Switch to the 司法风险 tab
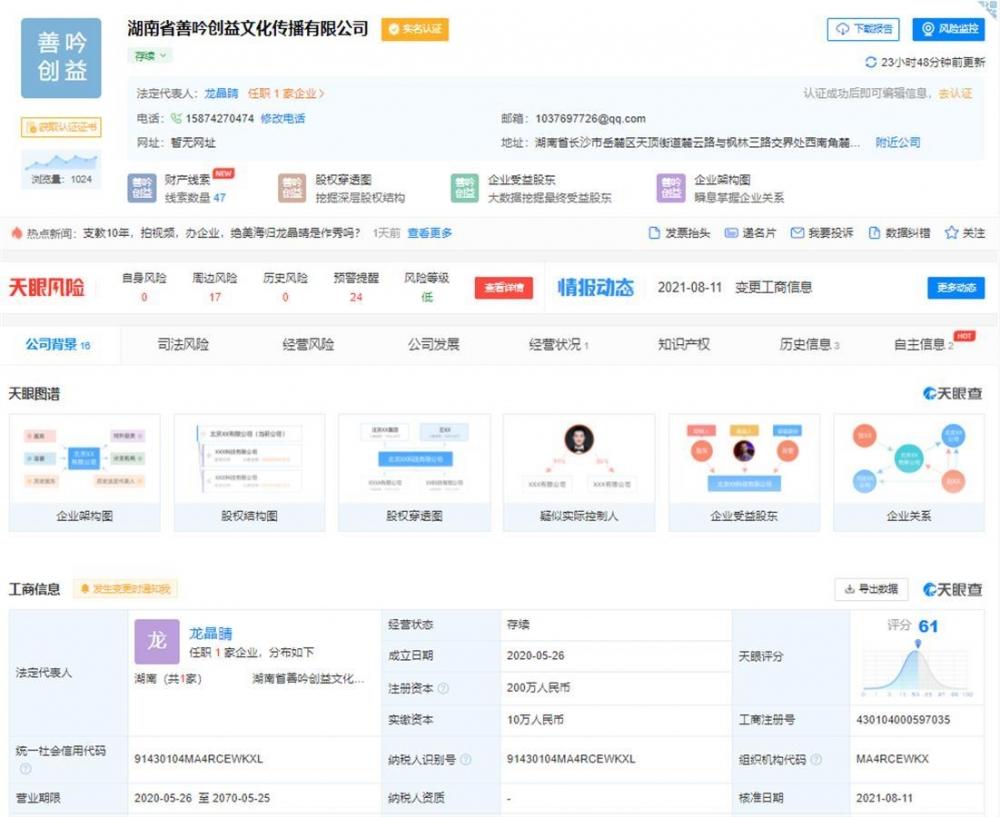 coord(183,344)
